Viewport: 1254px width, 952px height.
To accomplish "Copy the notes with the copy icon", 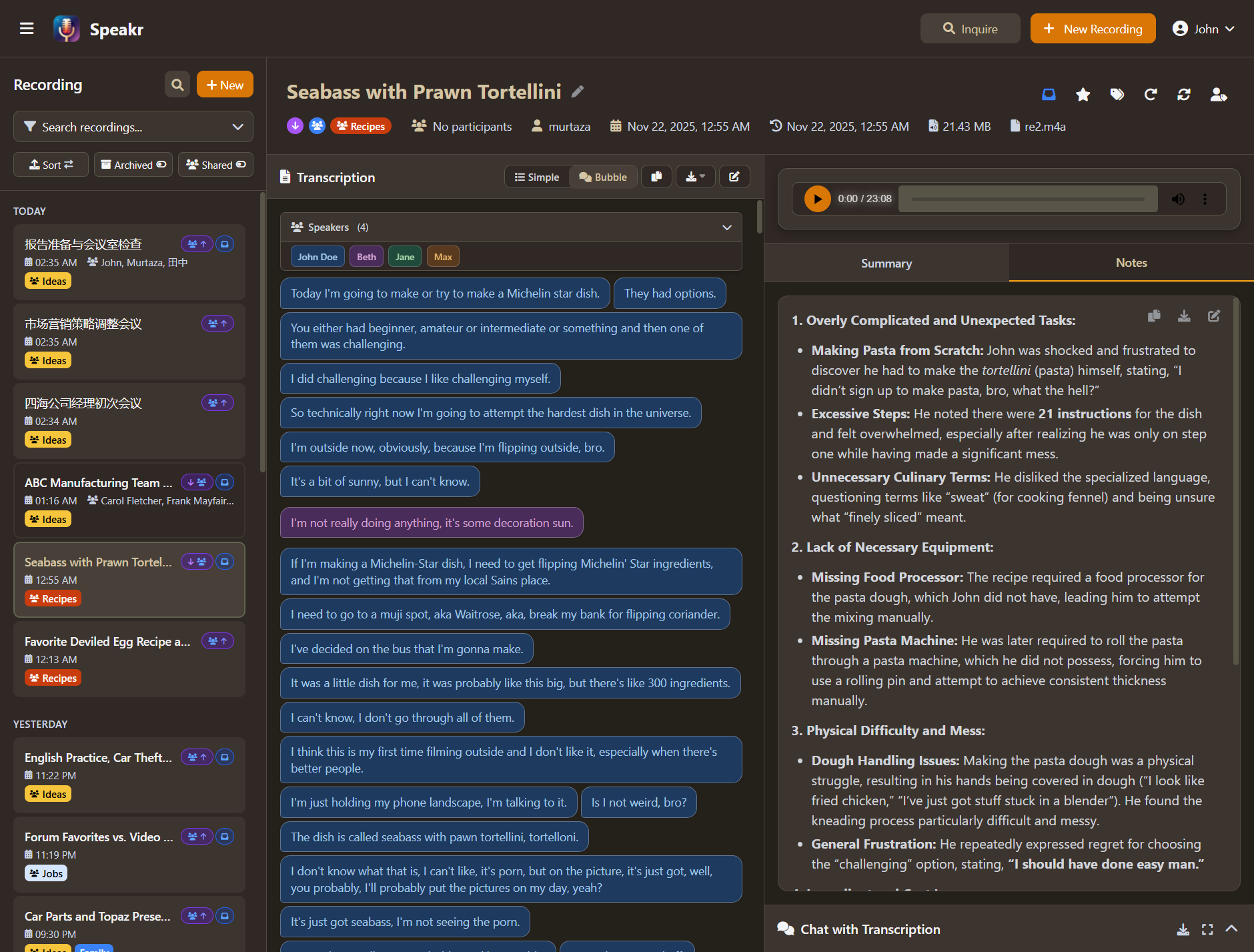I will coord(1155,316).
